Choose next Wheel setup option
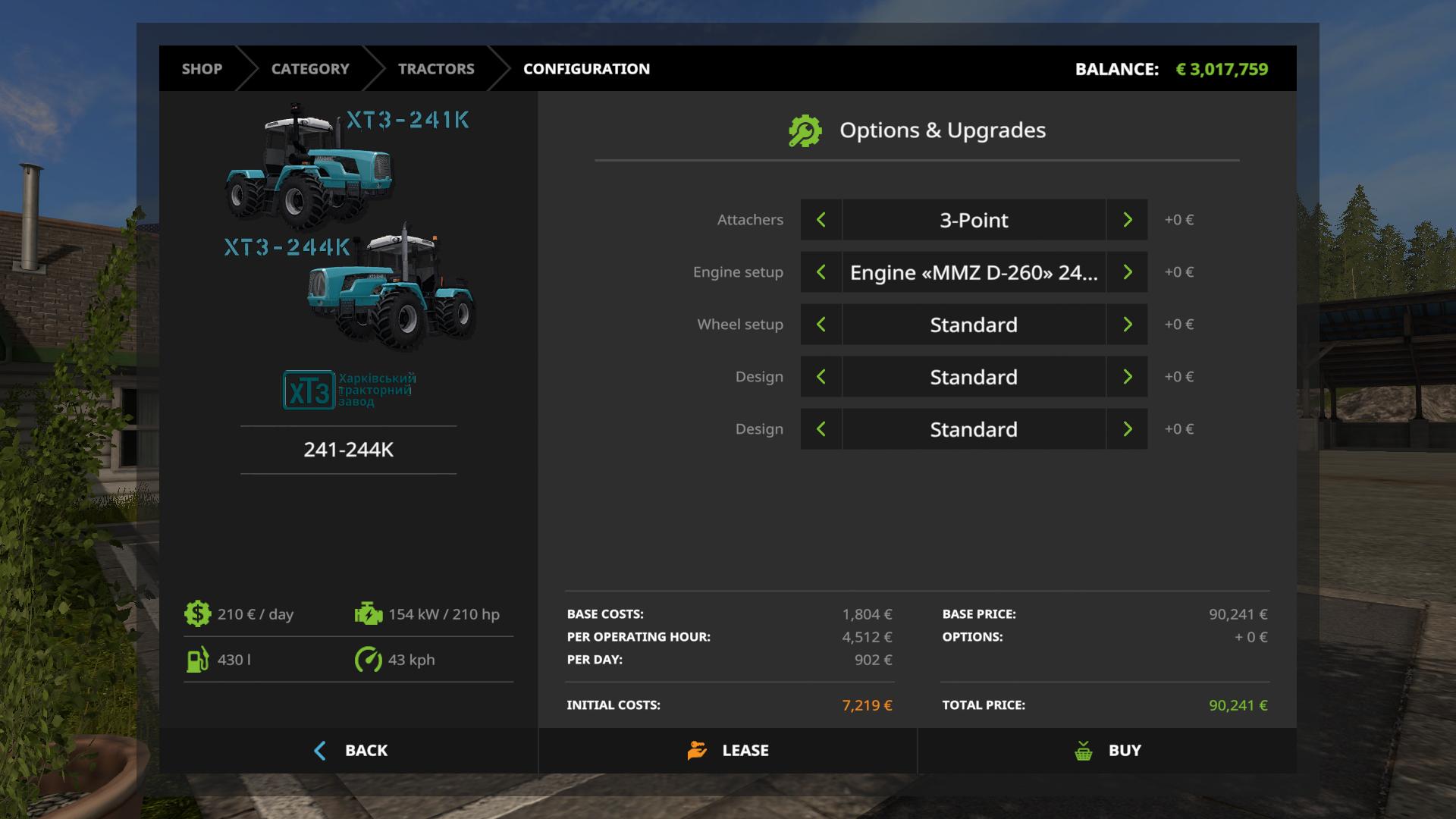Viewport: 1456px width, 819px height. [x=1127, y=325]
